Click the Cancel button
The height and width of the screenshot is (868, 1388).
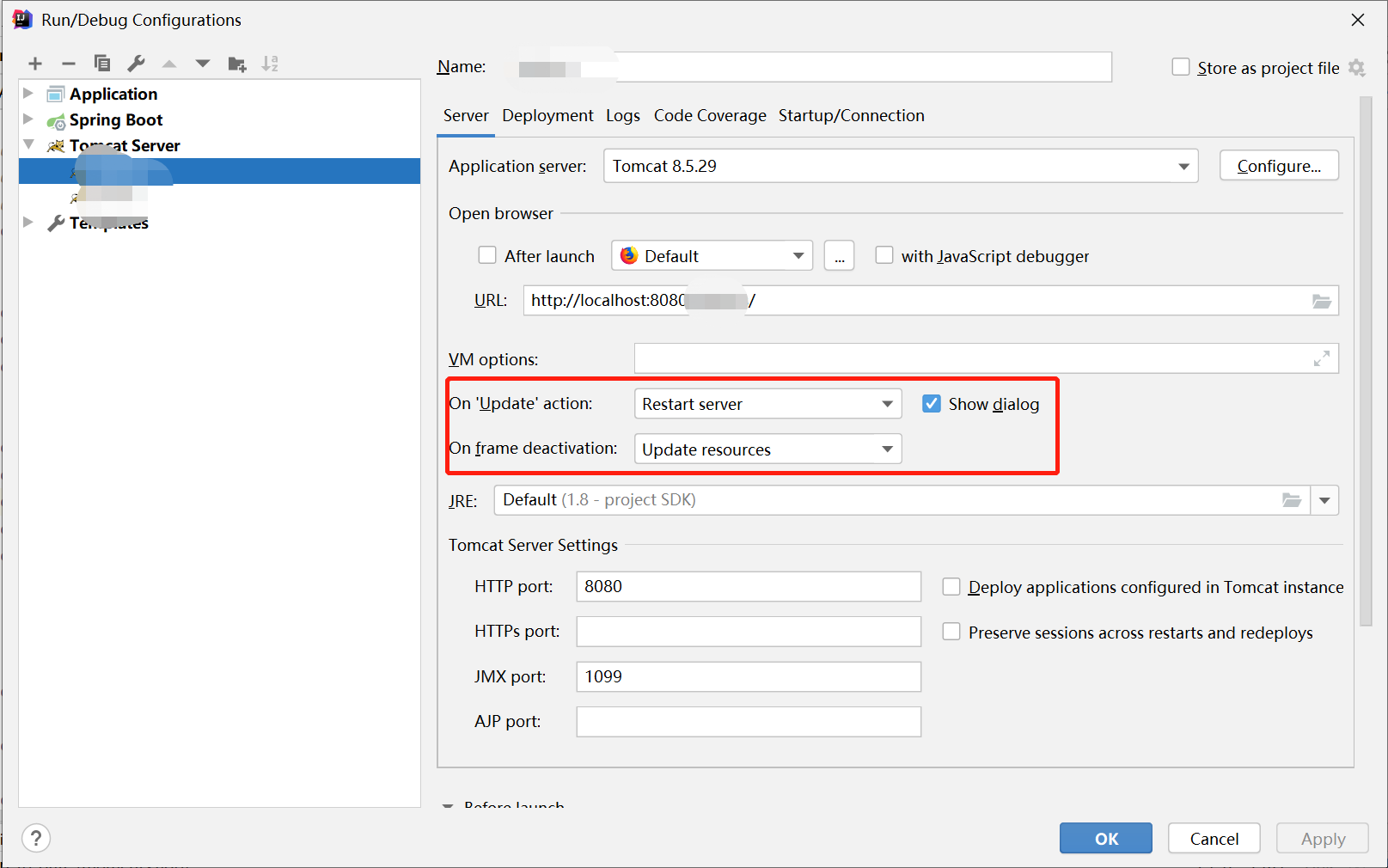click(1214, 838)
